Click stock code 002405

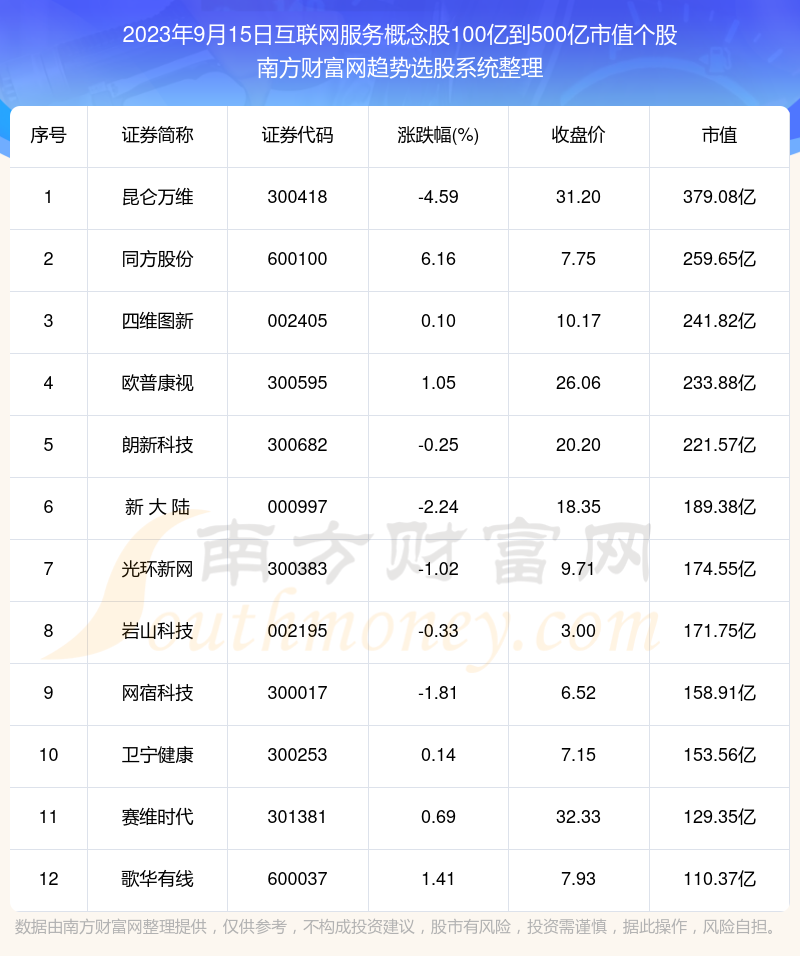click(298, 321)
